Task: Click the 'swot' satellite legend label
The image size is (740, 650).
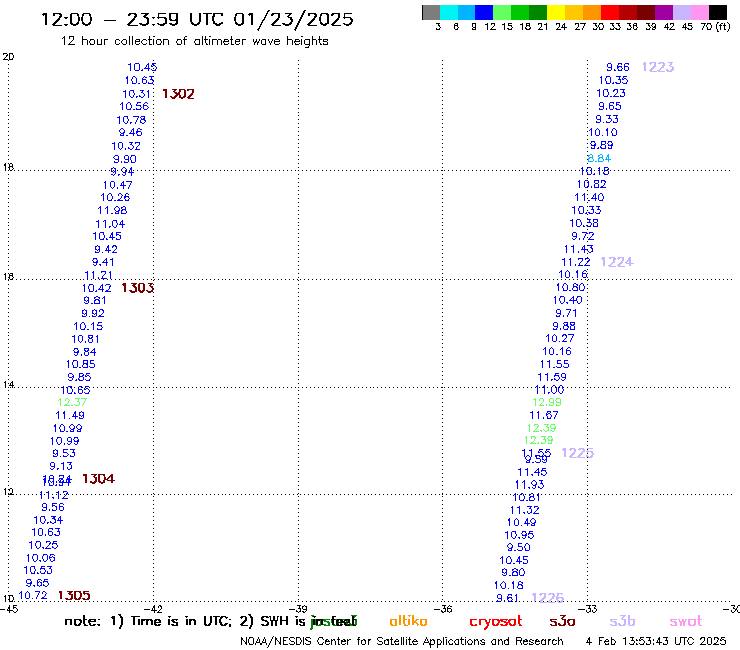Action: tap(686, 622)
